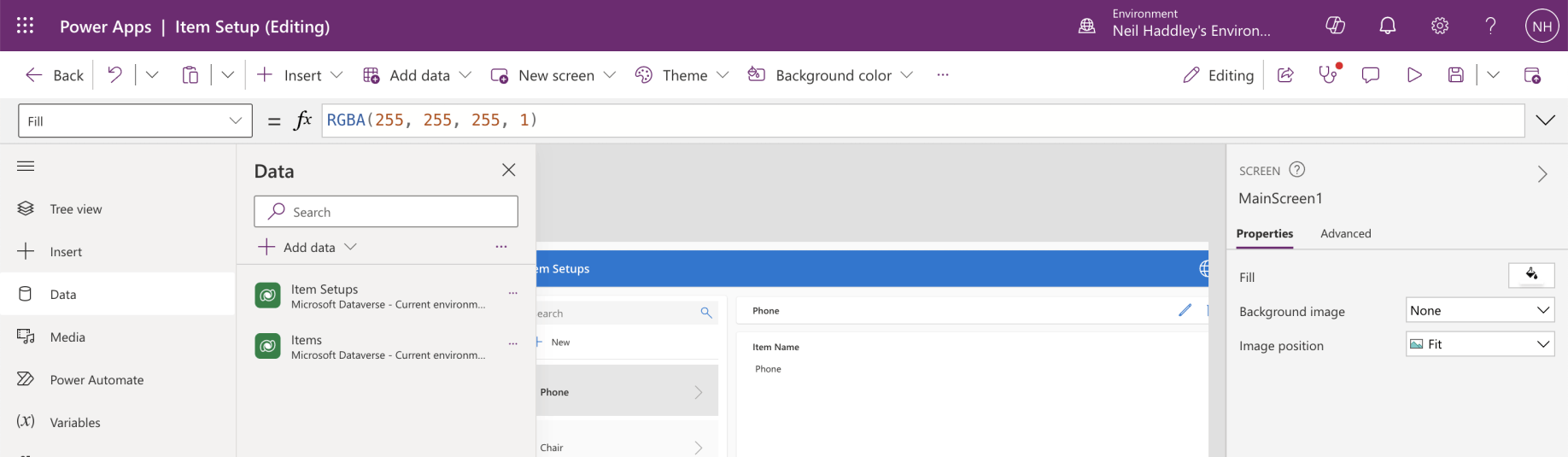Open Tree view in left sidebar

tap(75, 209)
